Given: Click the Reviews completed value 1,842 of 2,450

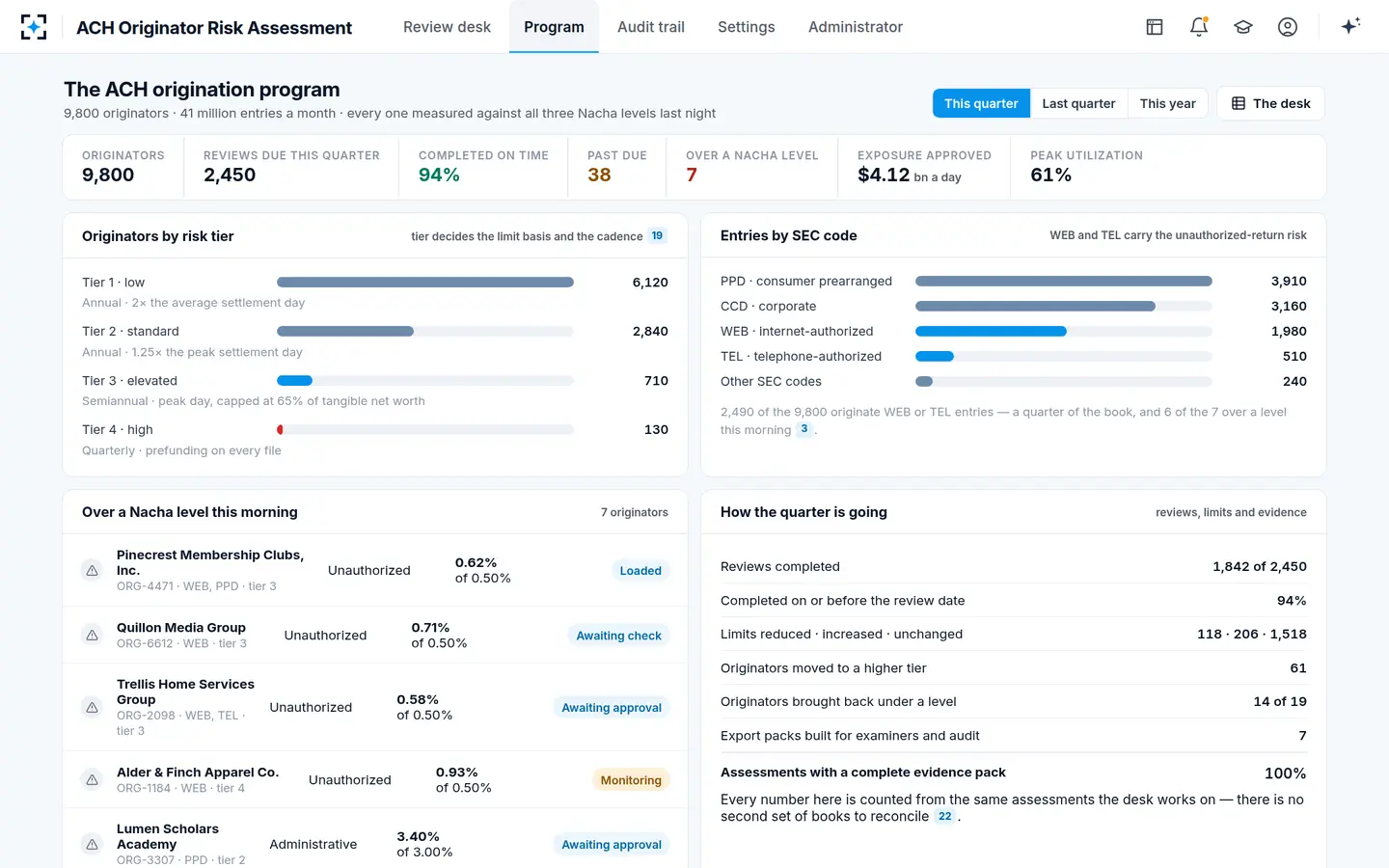Looking at the screenshot, I should (1260, 566).
